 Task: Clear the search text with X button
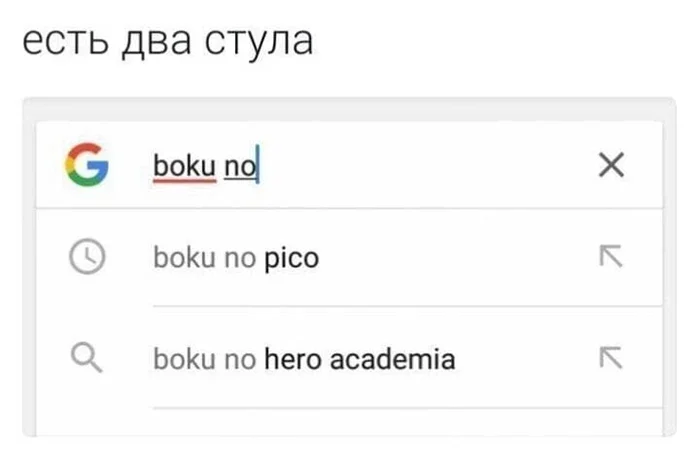610,165
